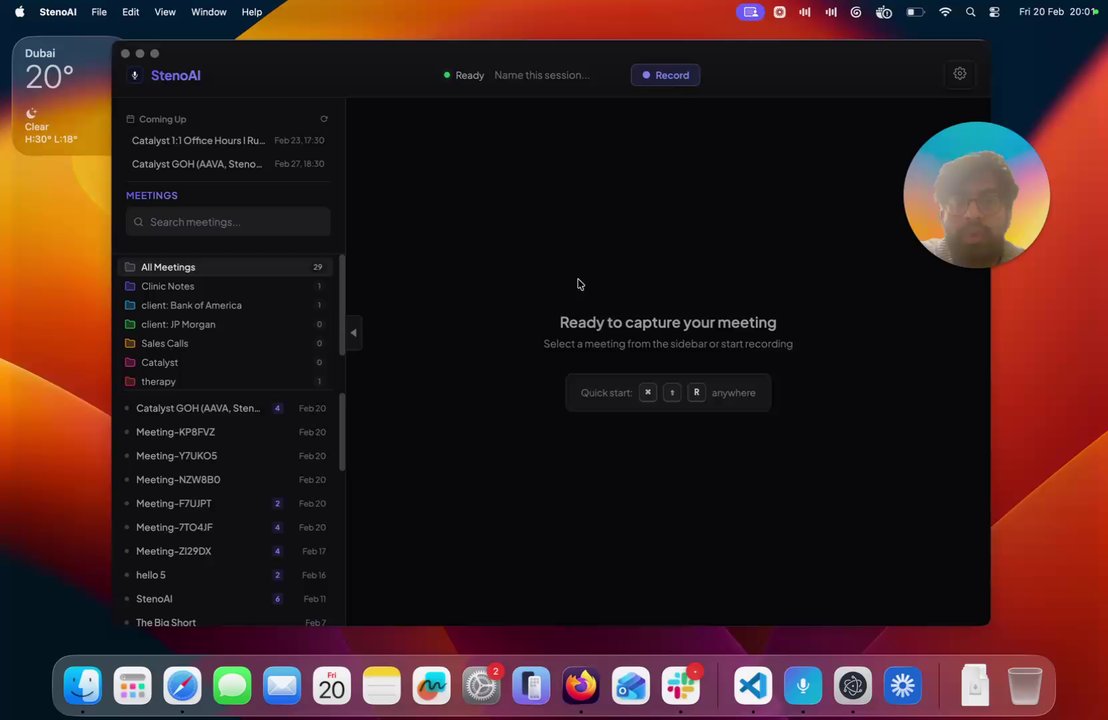This screenshot has height=720, width=1108.
Task: Click the blue microphone Dock app
Action: (x=803, y=685)
